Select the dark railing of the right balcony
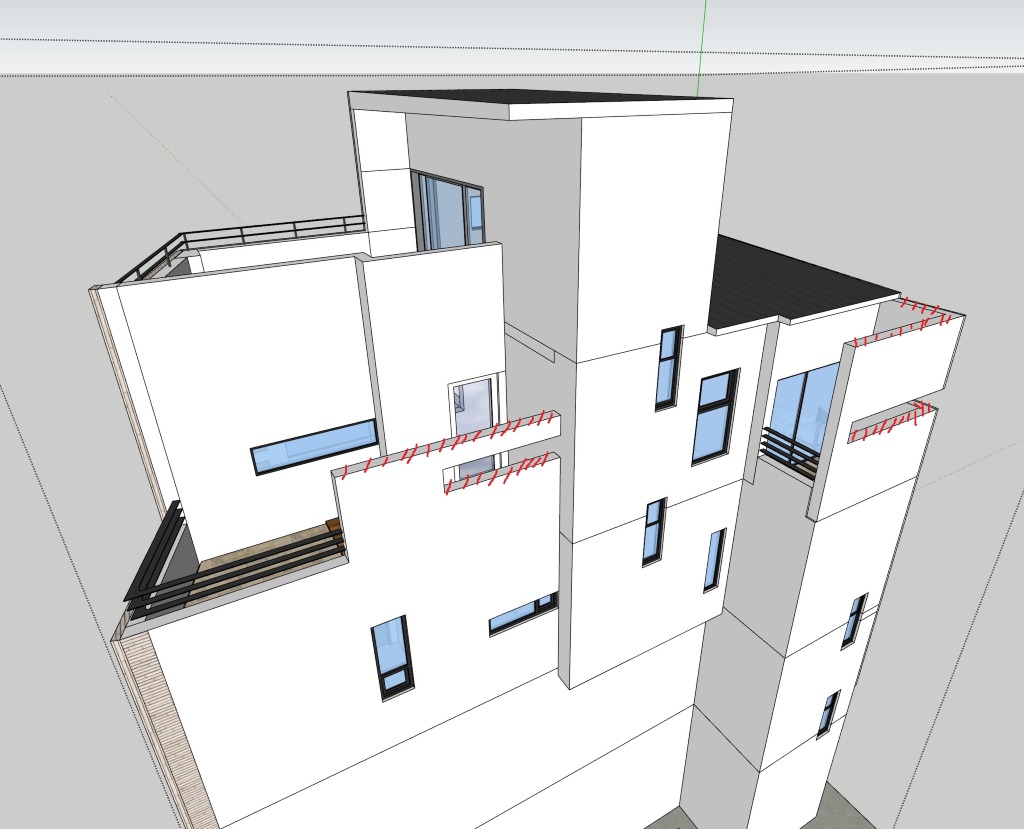1024x829 pixels. pyautogui.click(x=788, y=449)
